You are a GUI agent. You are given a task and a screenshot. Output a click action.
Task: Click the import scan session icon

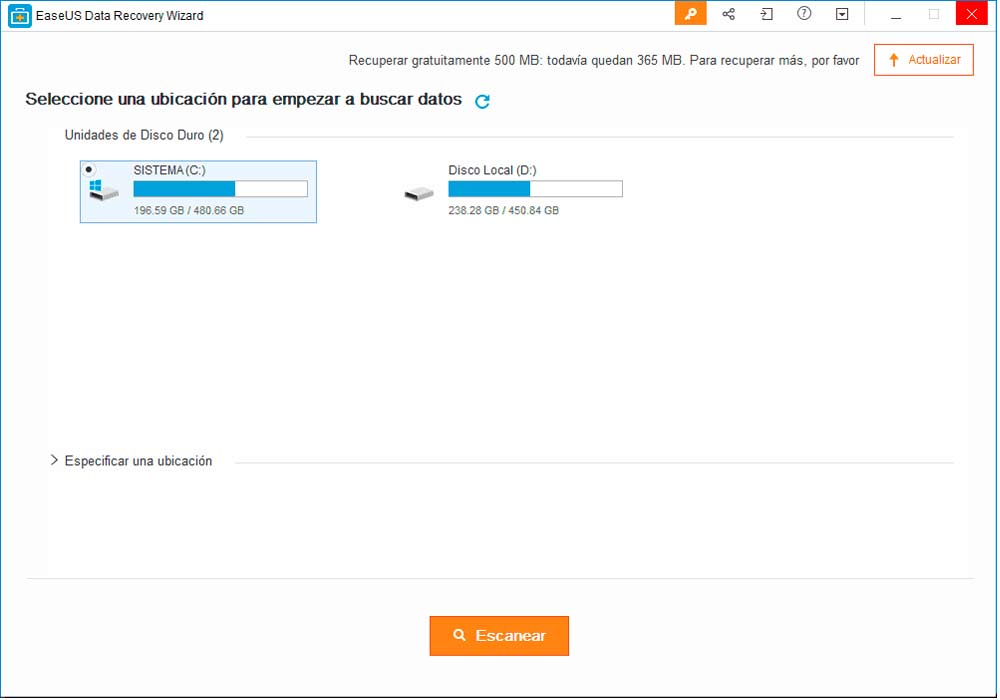pos(767,14)
